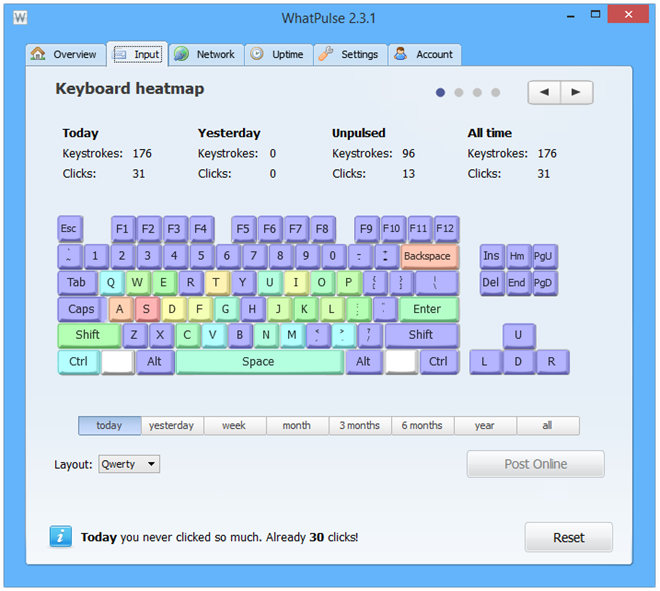The image size is (660, 591).
Task: Click the Del key on heatmap
Action: (492, 282)
